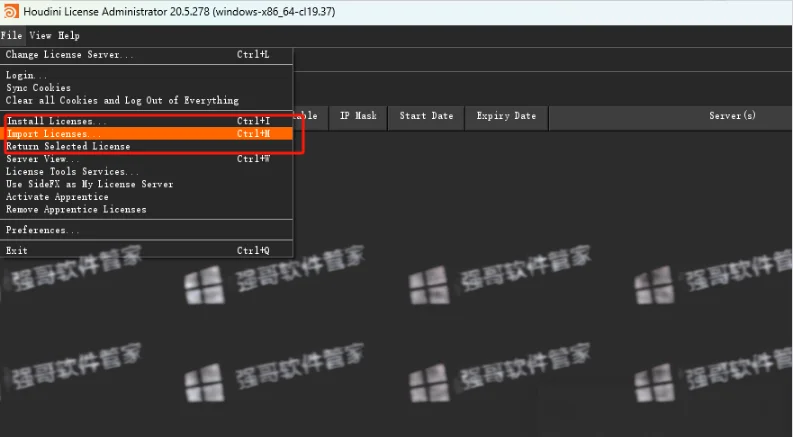Open Server View from the menu
The height and width of the screenshot is (437, 793).
147,159
